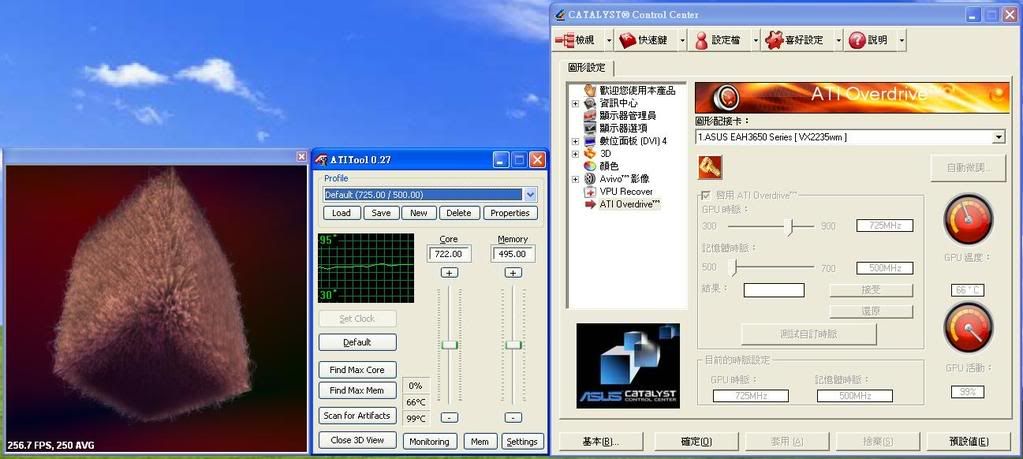Select the 圖形設定 tab
The height and width of the screenshot is (459, 1023).
[587, 67]
